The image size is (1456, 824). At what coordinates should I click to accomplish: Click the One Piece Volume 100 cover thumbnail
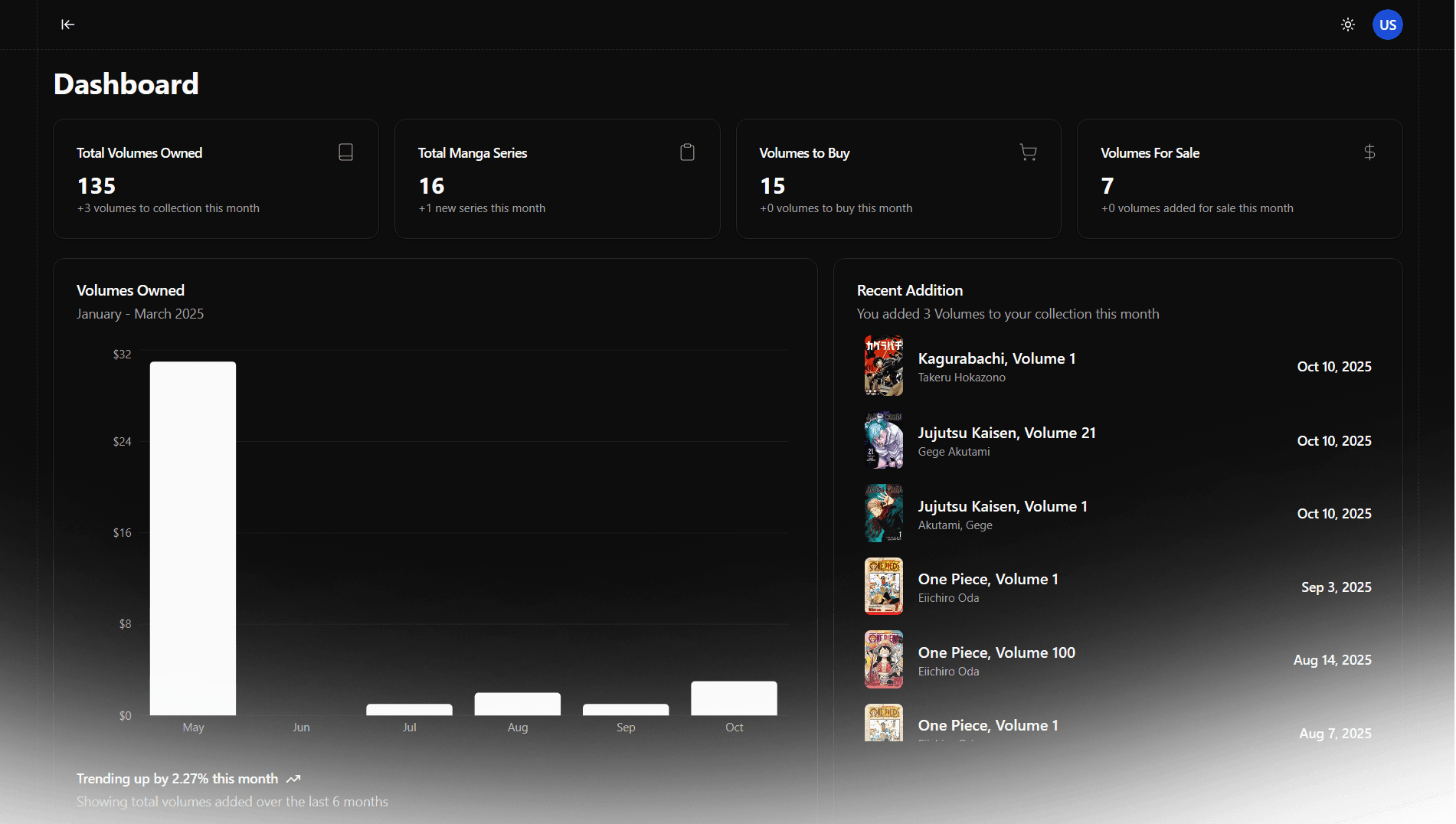click(x=883, y=659)
